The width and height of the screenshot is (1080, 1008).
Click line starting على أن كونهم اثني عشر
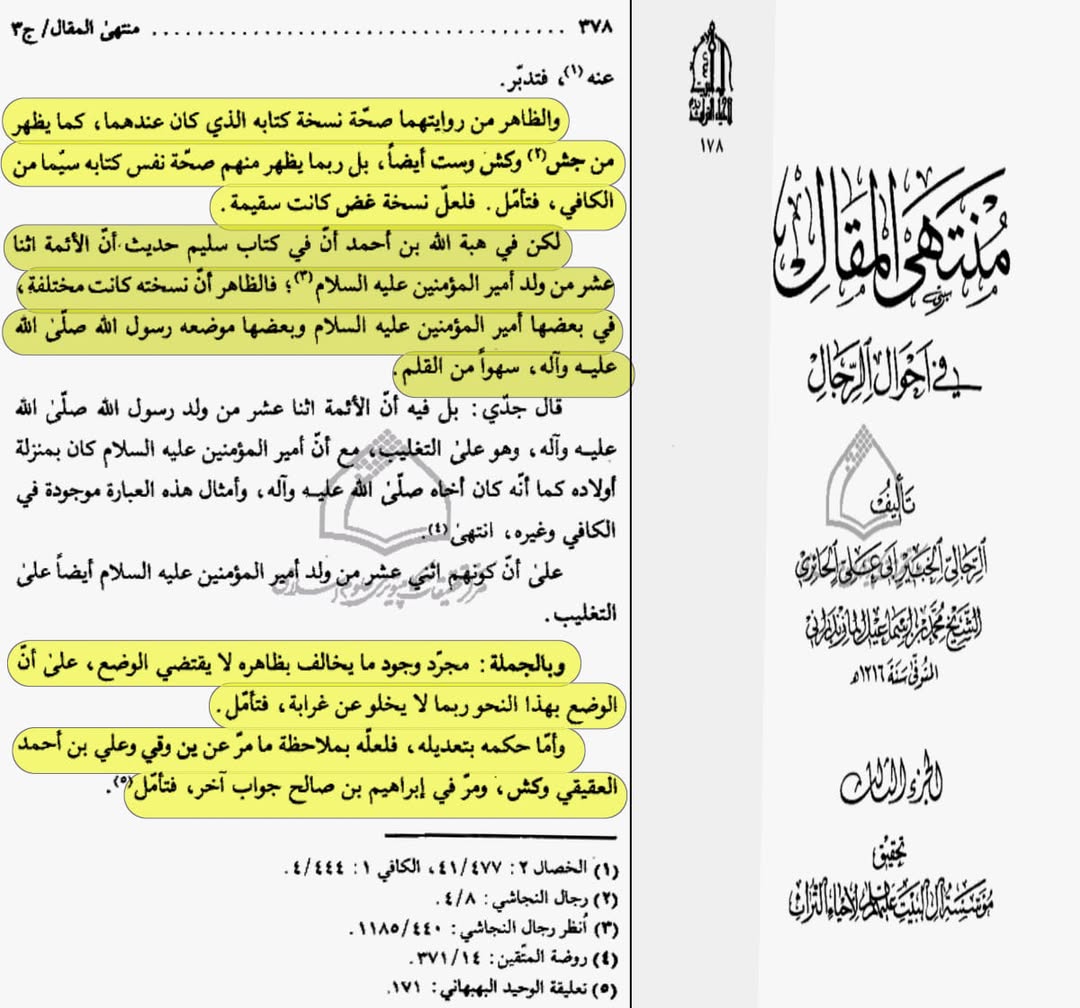[289, 573]
